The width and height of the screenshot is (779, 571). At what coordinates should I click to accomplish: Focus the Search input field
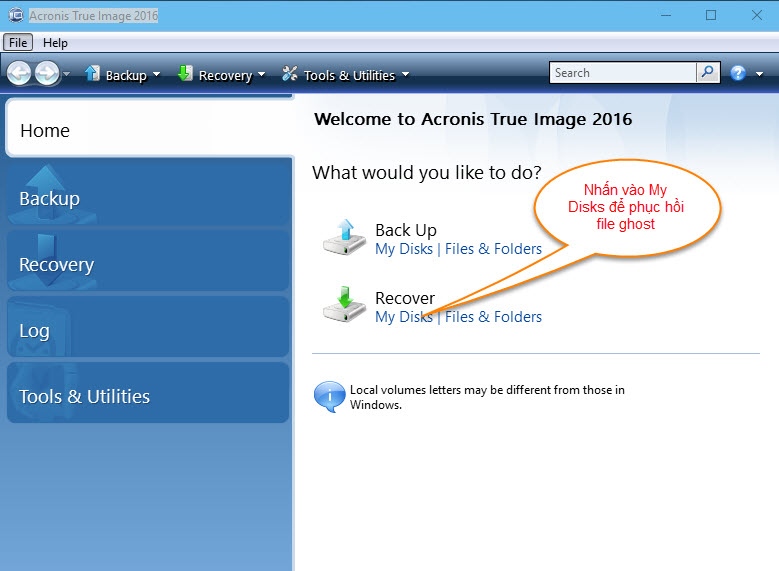pos(623,73)
